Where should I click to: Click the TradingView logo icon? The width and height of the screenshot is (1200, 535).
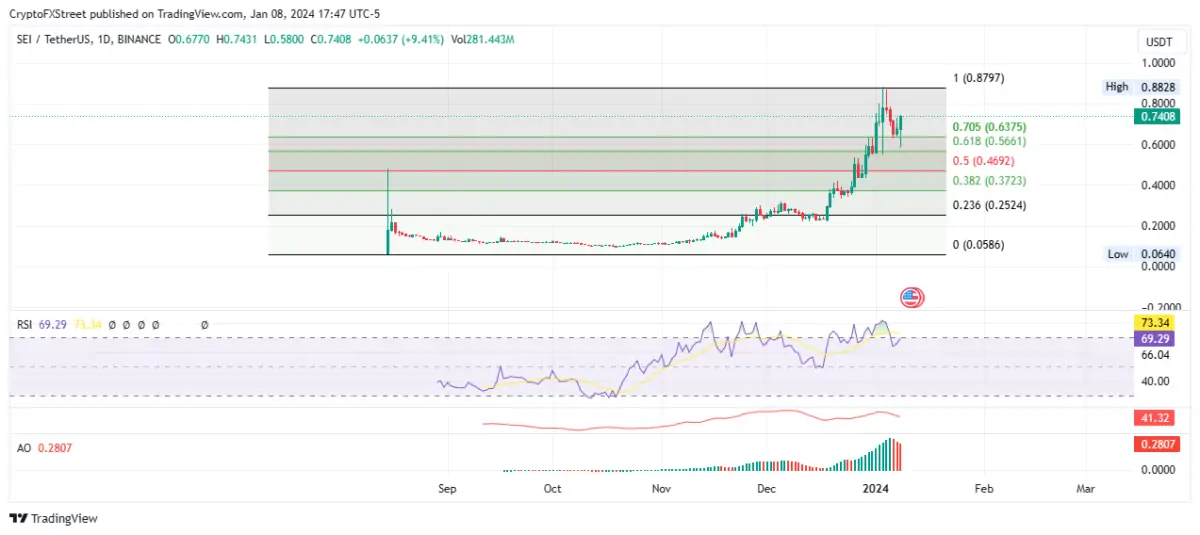(18, 518)
